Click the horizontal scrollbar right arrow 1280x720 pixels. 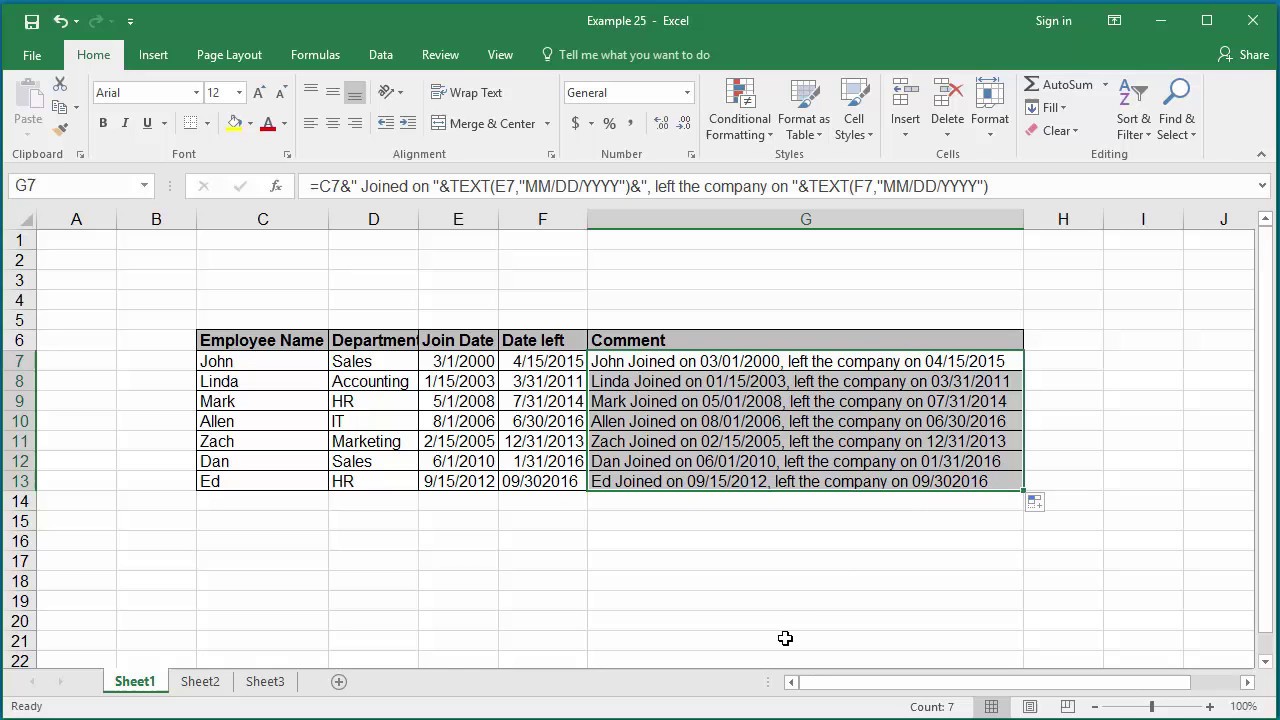pos(1247,682)
